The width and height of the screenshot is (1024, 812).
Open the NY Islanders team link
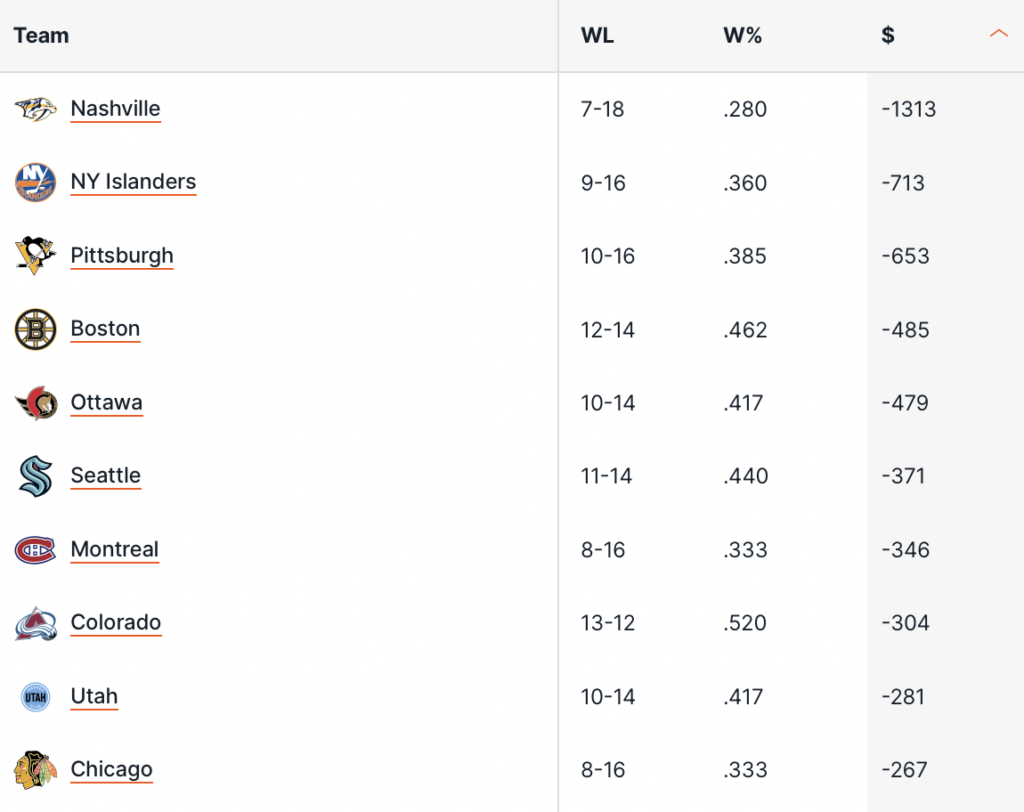133,182
